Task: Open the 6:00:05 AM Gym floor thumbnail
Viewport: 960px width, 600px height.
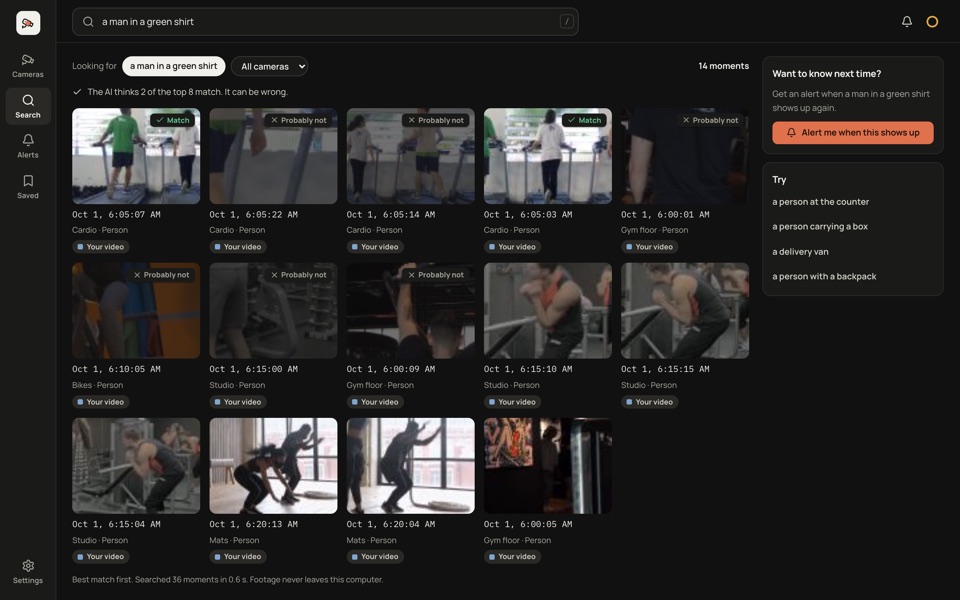Action: pos(547,465)
